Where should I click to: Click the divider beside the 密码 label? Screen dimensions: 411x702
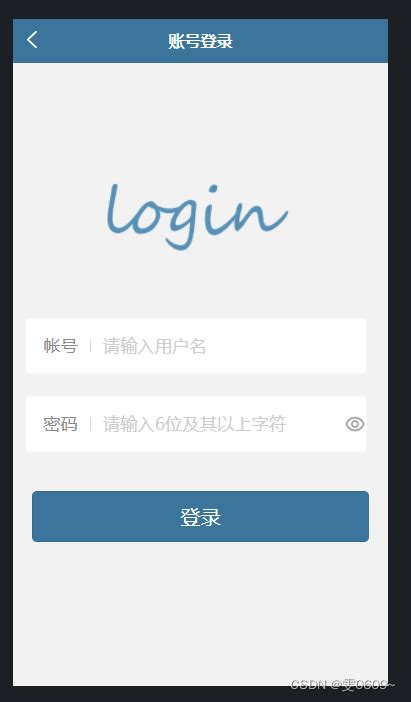(90, 424)
